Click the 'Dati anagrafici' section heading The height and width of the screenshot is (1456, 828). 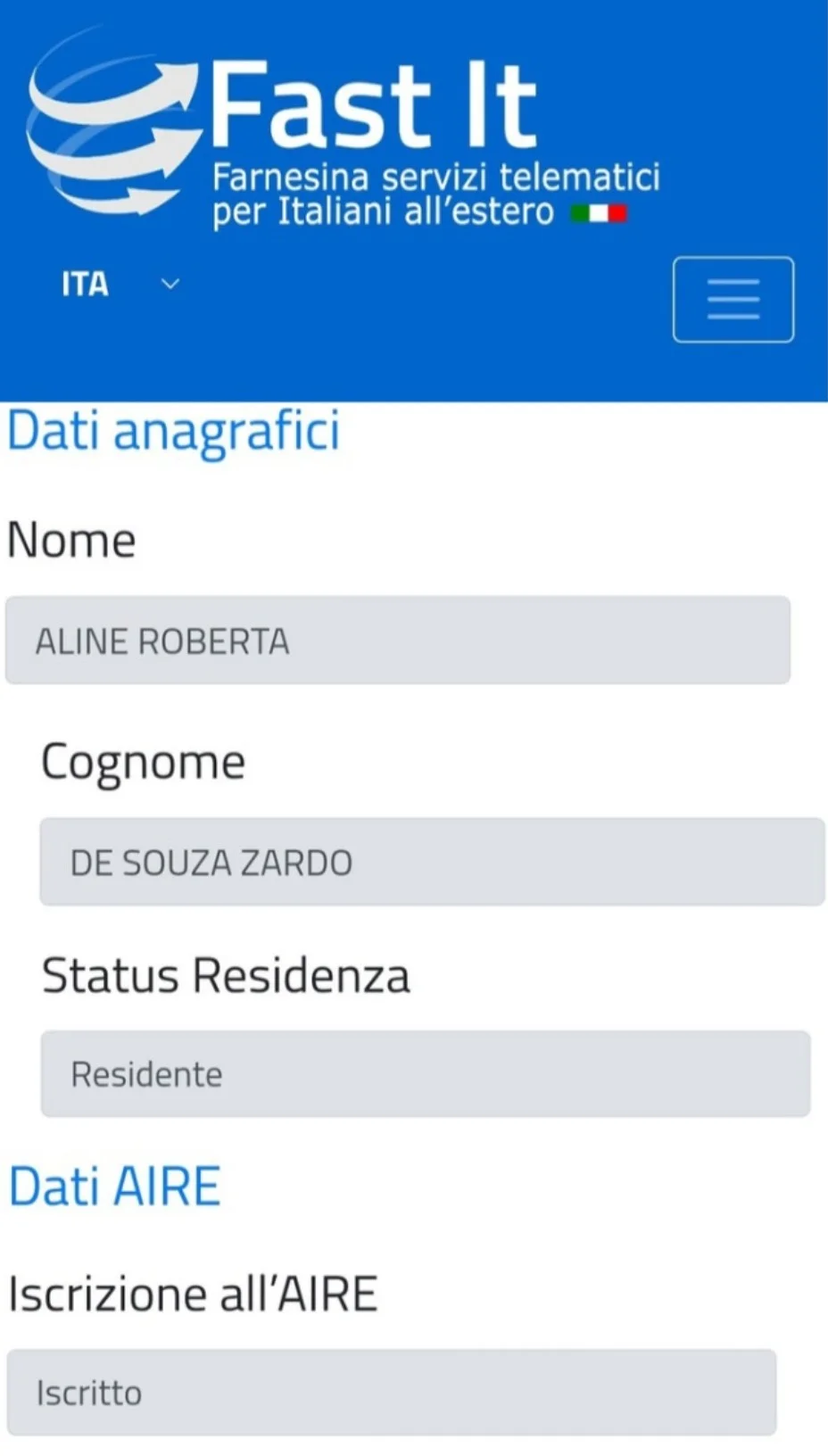(174, 431)
